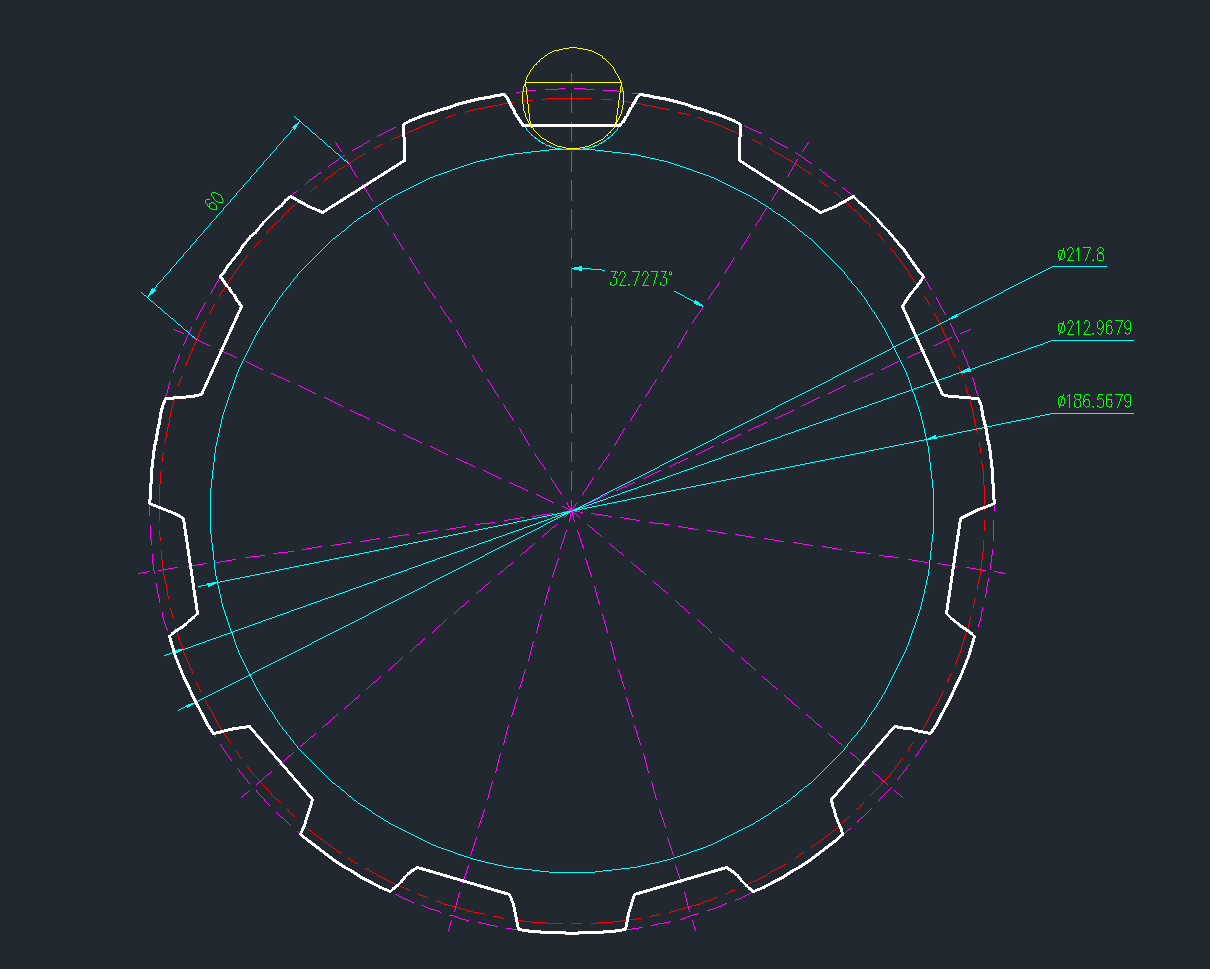Click the ø212.9679 diameter dimension label
The image size is (1210, 969).
coord(1094,328)
